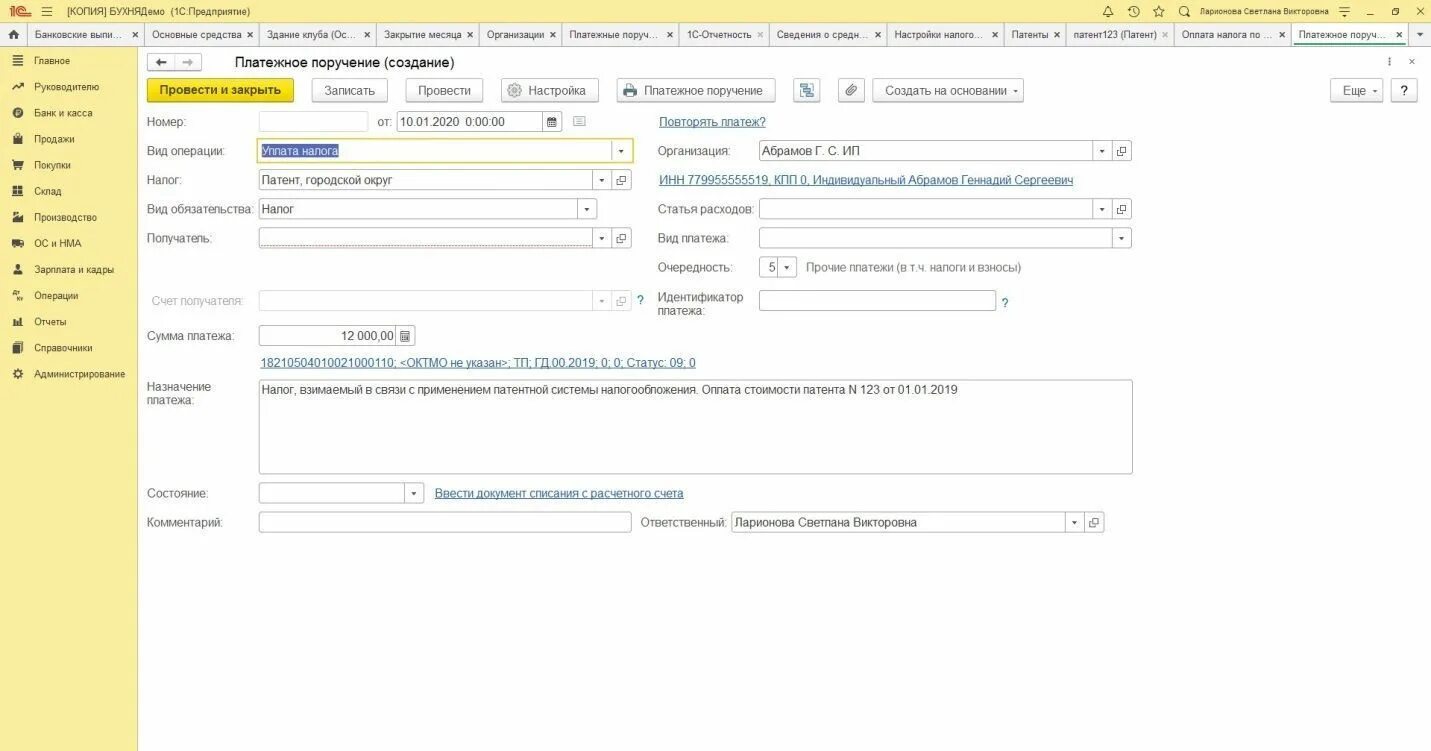Click the Провести button
1431x751 pixels.
point(444,90)
